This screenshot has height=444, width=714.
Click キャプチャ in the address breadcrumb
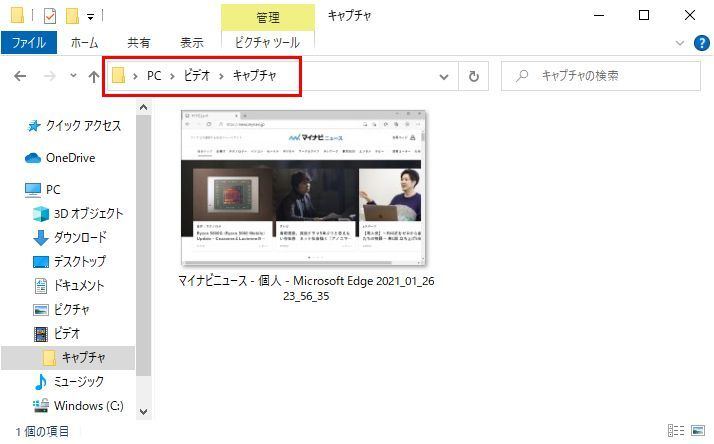tap(255, 76)
